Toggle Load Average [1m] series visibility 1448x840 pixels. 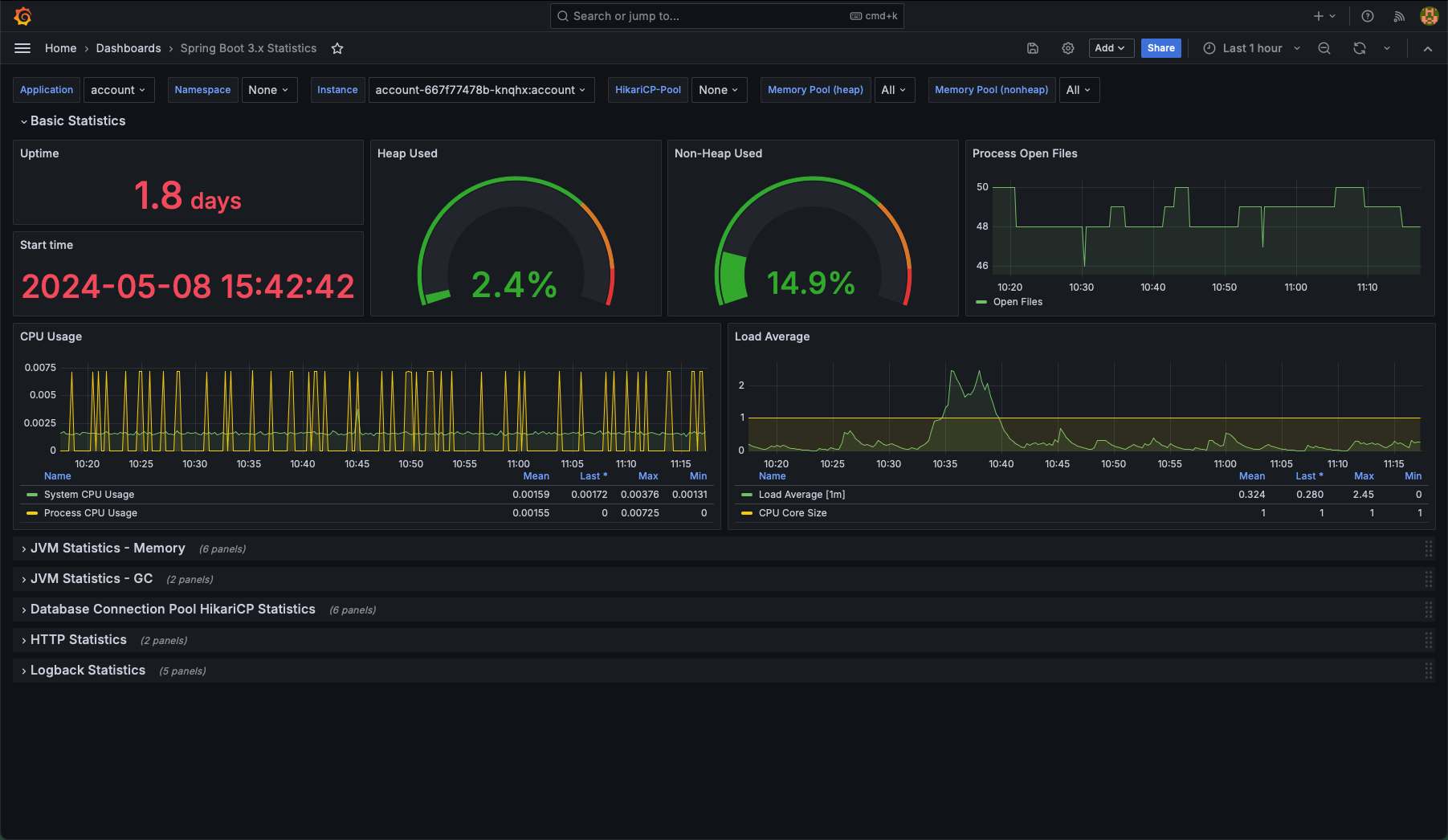[x=801, y=495]
